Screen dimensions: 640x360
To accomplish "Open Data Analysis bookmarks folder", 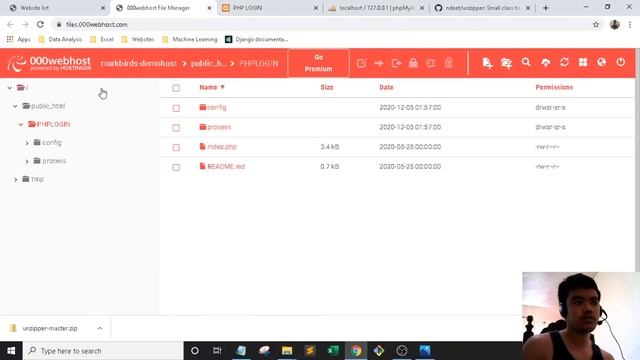I will click(60, 39).
